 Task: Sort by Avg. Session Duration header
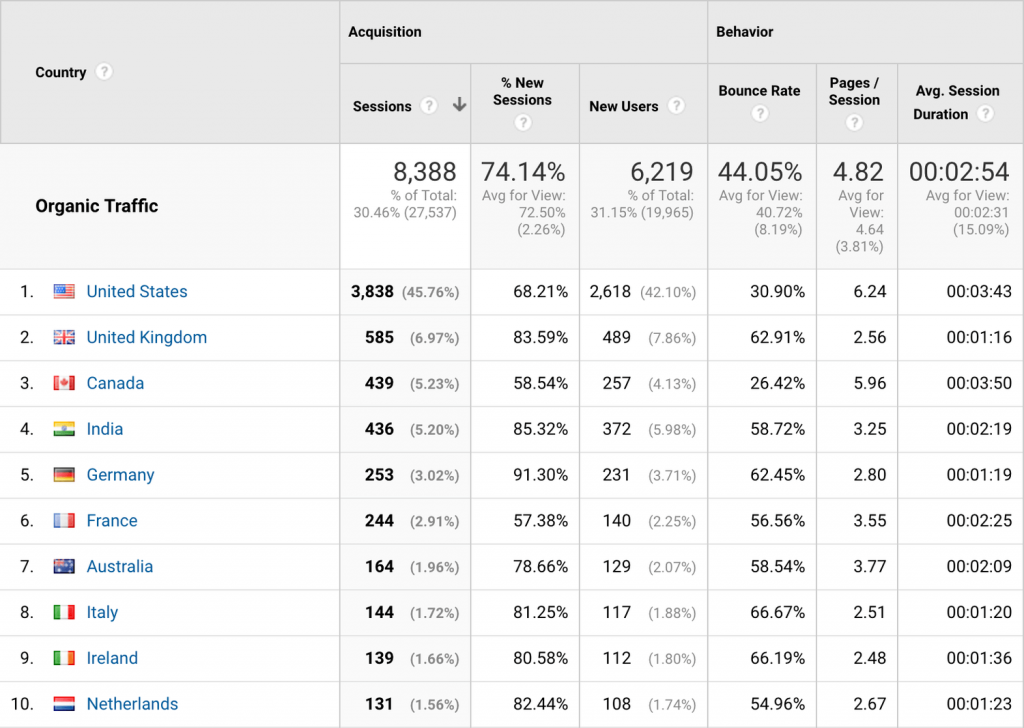coord(957,103)
